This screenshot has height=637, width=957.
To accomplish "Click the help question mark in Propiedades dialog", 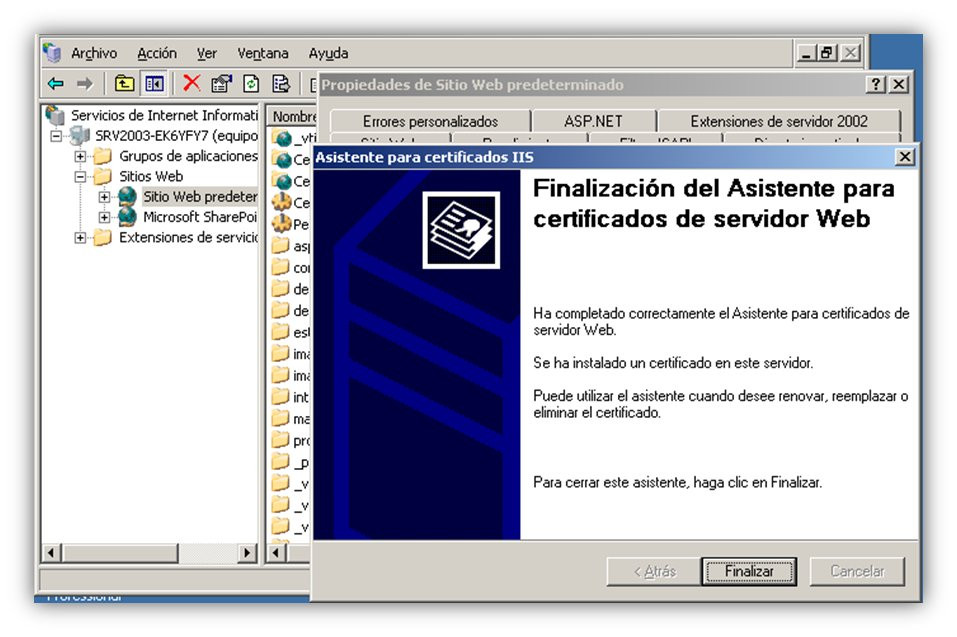I will point(876,84).
